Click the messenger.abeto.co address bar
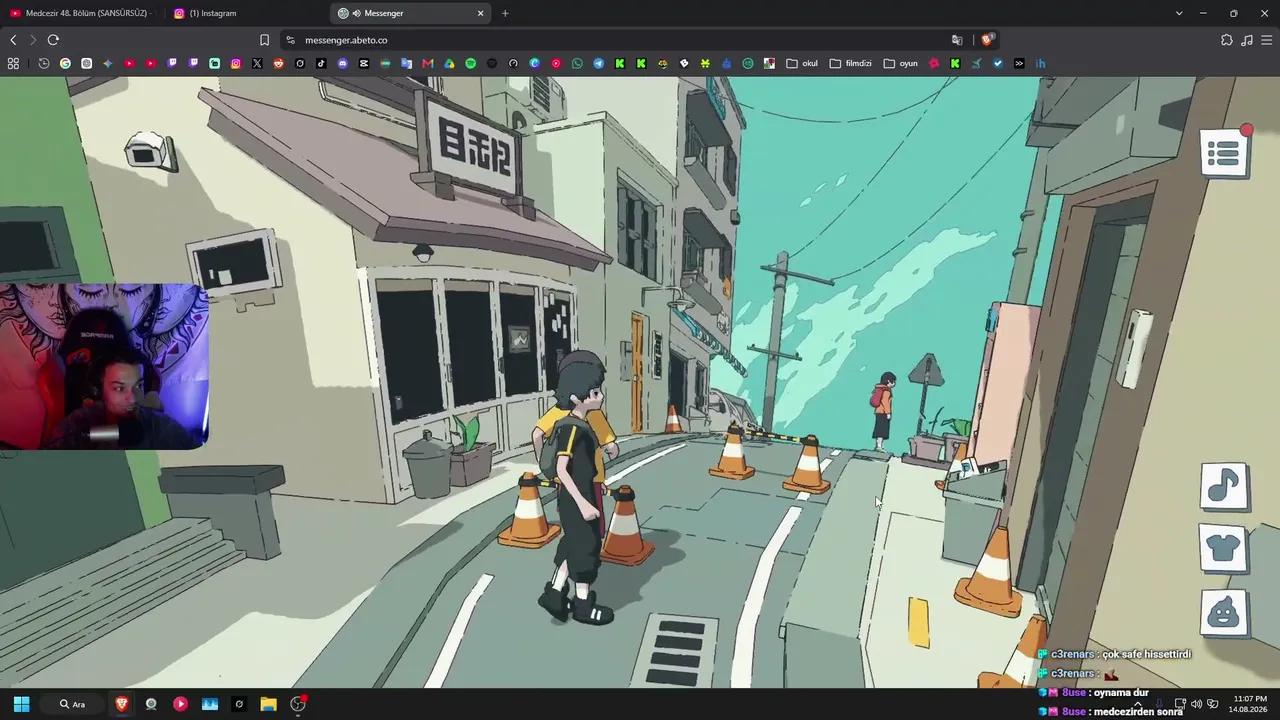The height and width of the screenshot is (720, 1280). tap(640, 40)
